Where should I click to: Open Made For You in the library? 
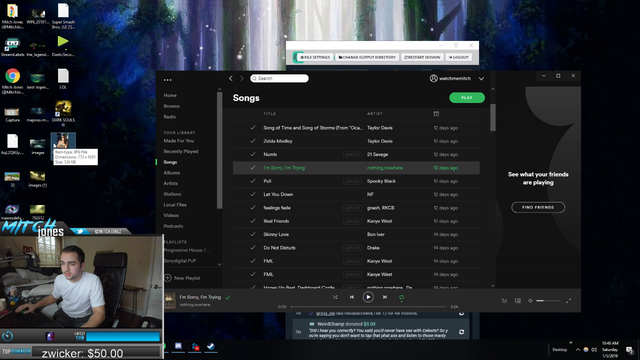(179, 141)
